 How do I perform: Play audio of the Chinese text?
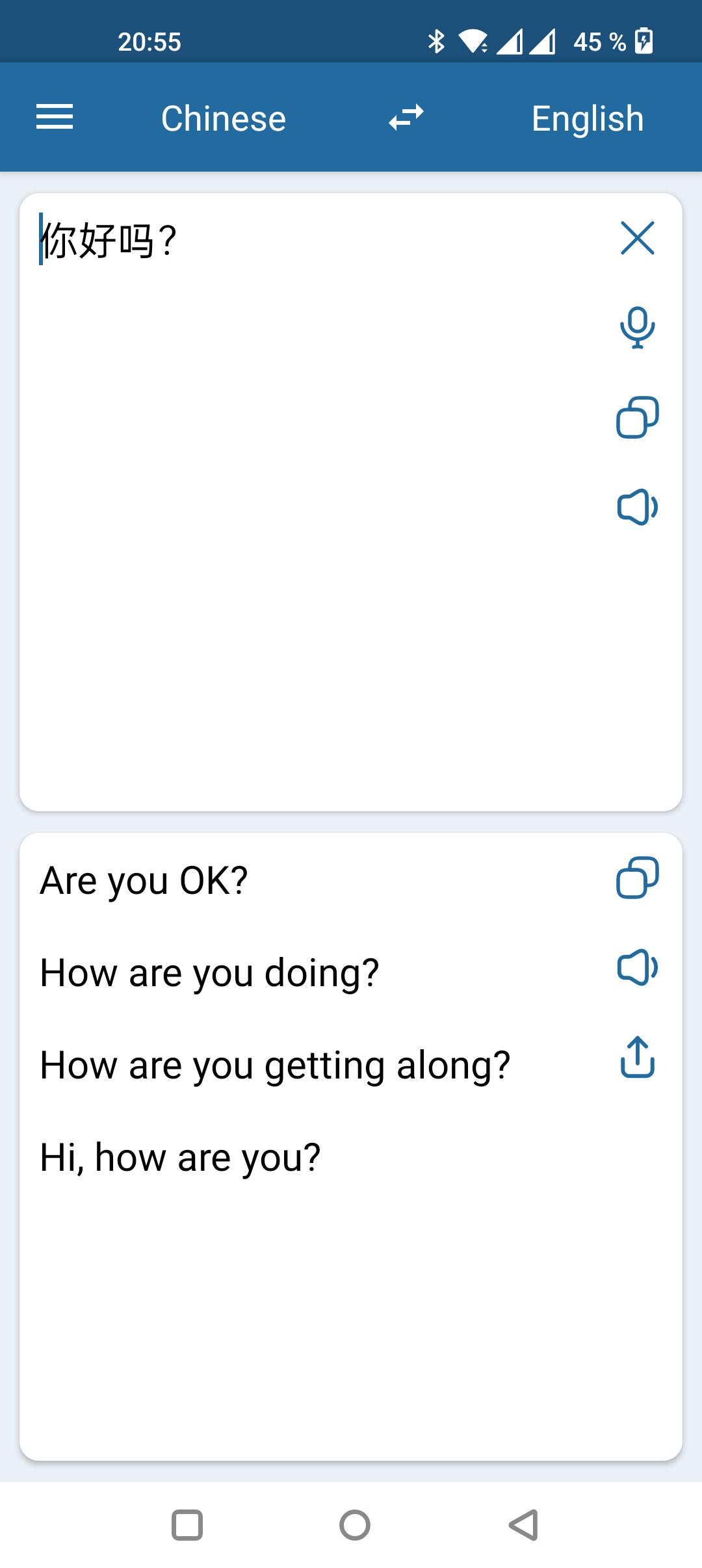[638, 507]
